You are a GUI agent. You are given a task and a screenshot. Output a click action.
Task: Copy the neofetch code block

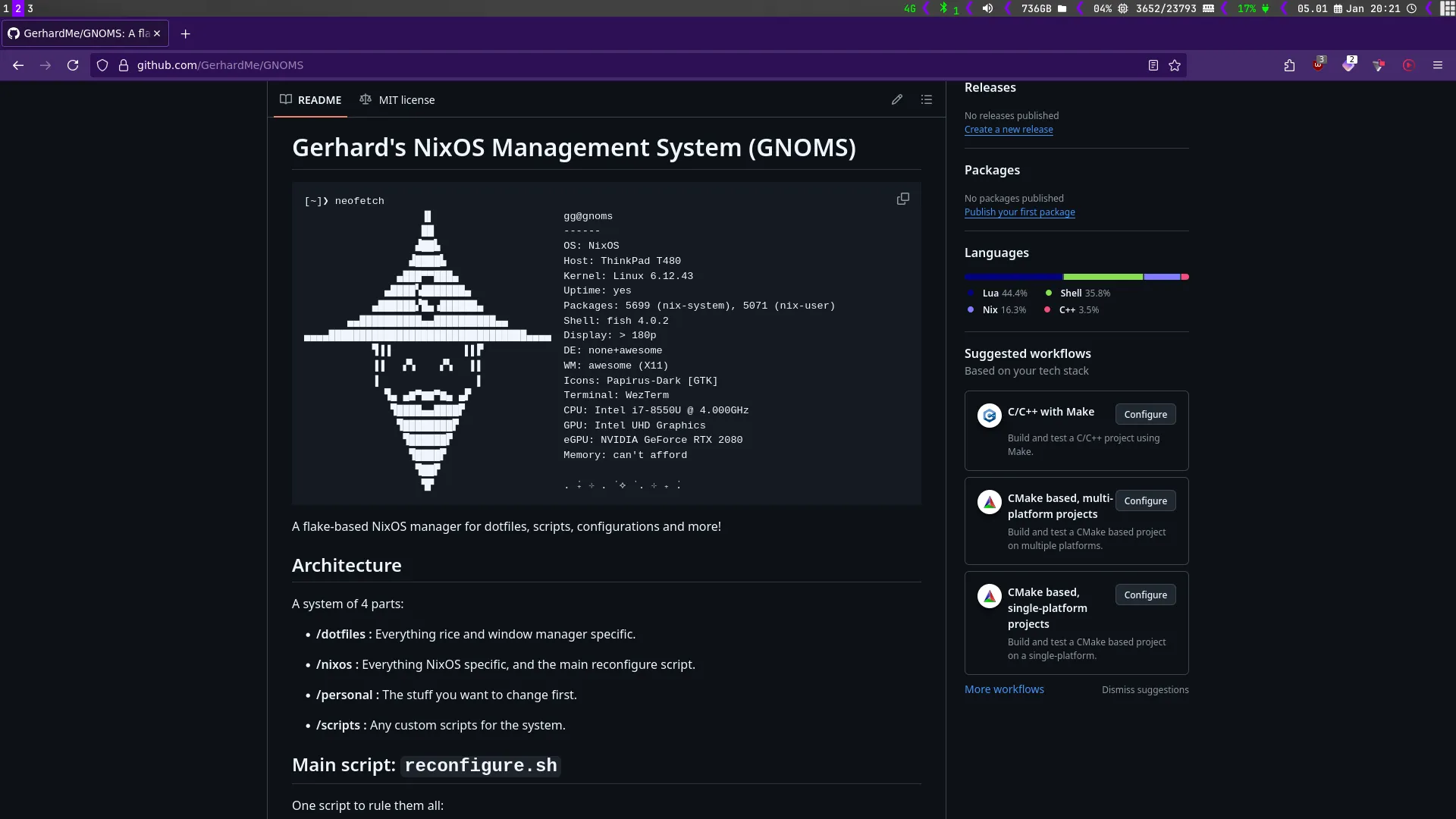pos(903,199)
